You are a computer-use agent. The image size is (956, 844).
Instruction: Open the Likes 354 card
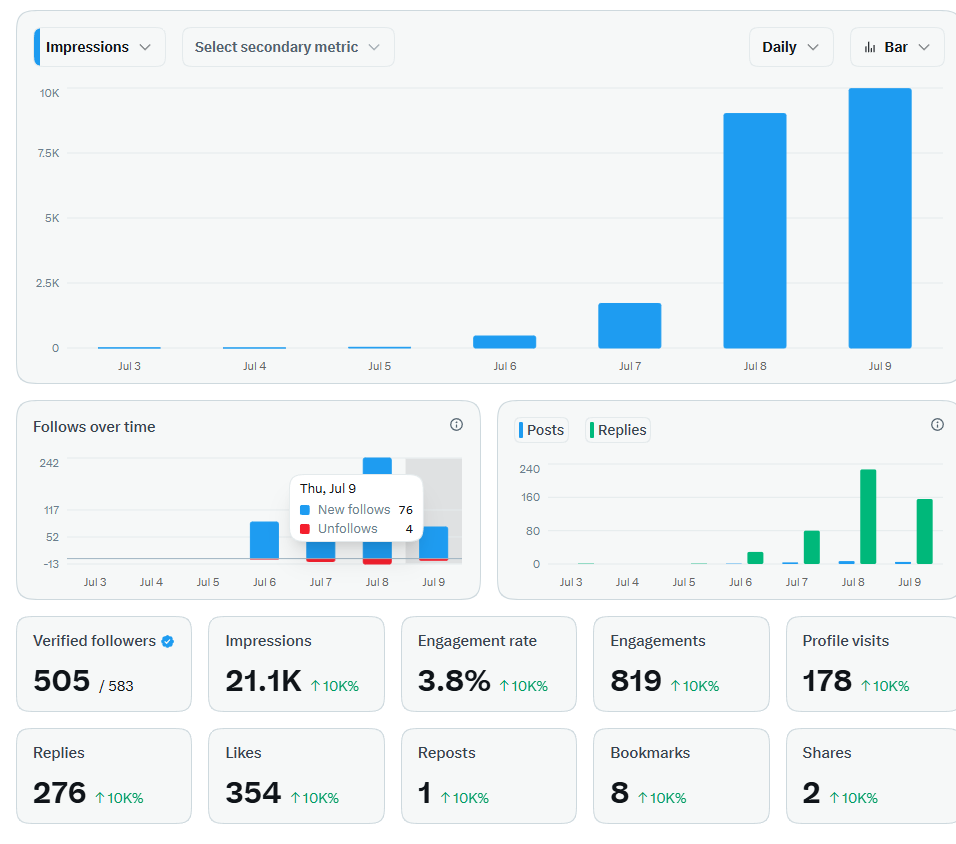point(296,776)
